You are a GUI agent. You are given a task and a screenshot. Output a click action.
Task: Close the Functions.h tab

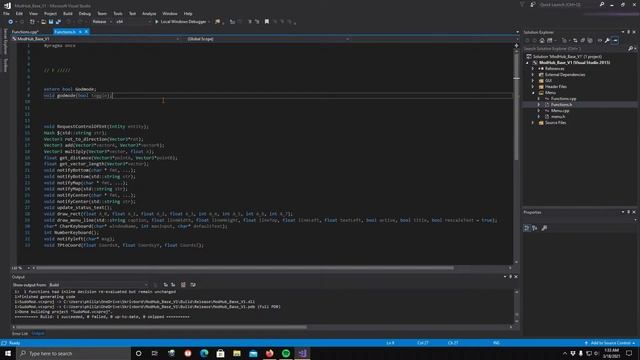pyautogui.click(x=87, y=32)
